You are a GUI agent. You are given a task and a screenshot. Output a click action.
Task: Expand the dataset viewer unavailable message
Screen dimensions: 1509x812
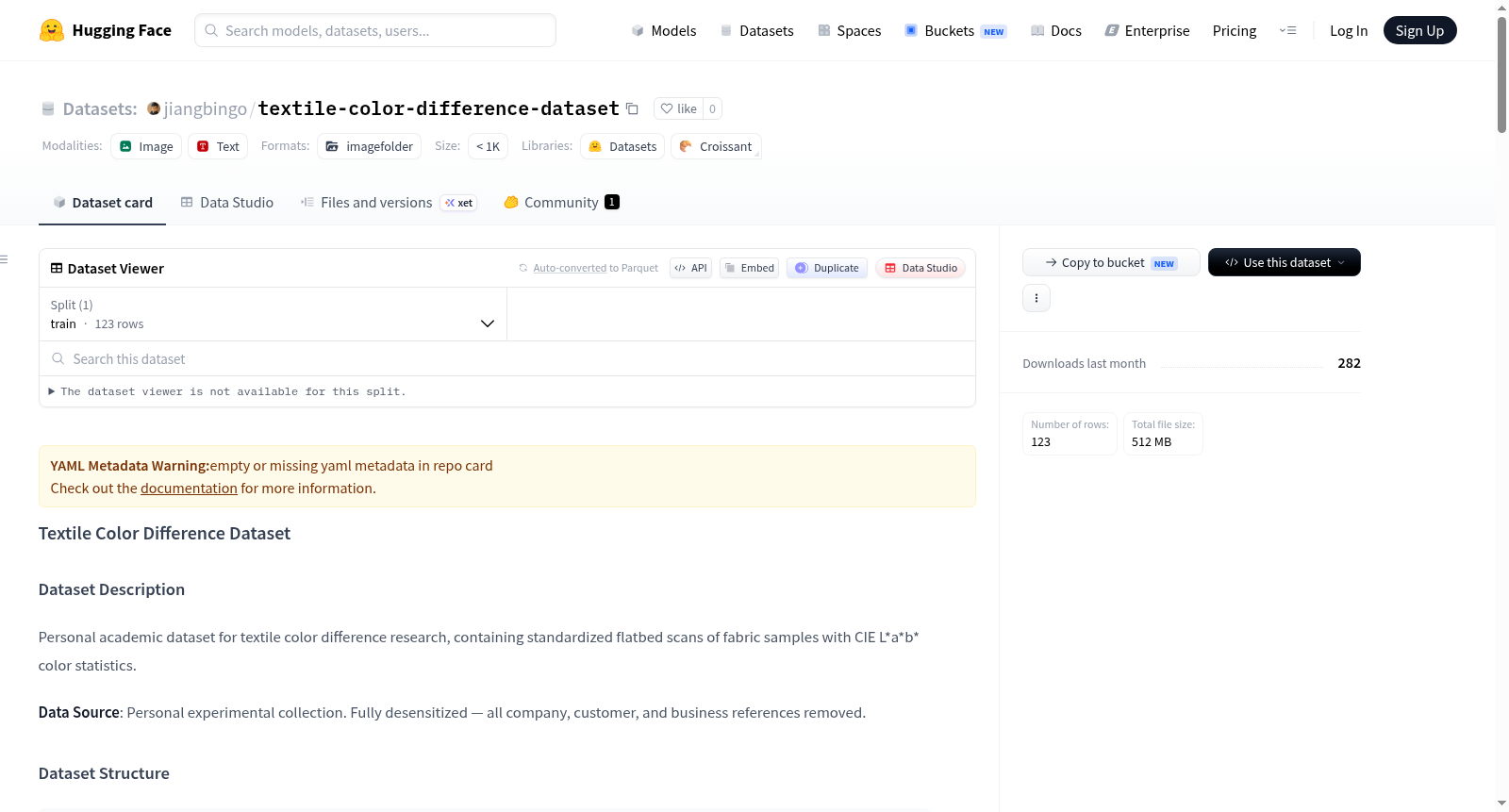[227, 391]
